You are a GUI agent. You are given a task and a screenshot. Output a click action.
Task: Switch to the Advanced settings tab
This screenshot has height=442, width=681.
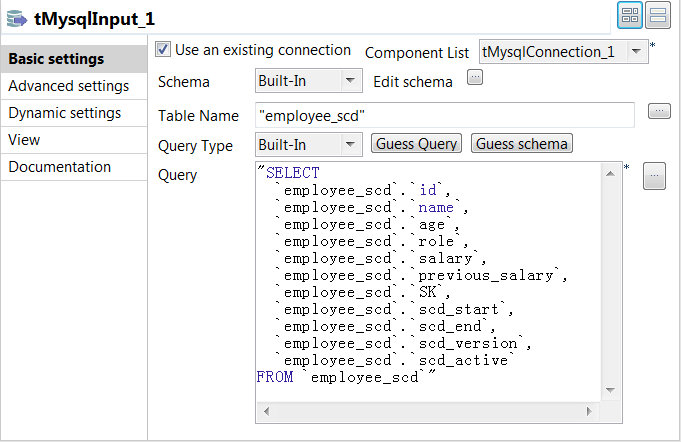click(x=68, y=86)
